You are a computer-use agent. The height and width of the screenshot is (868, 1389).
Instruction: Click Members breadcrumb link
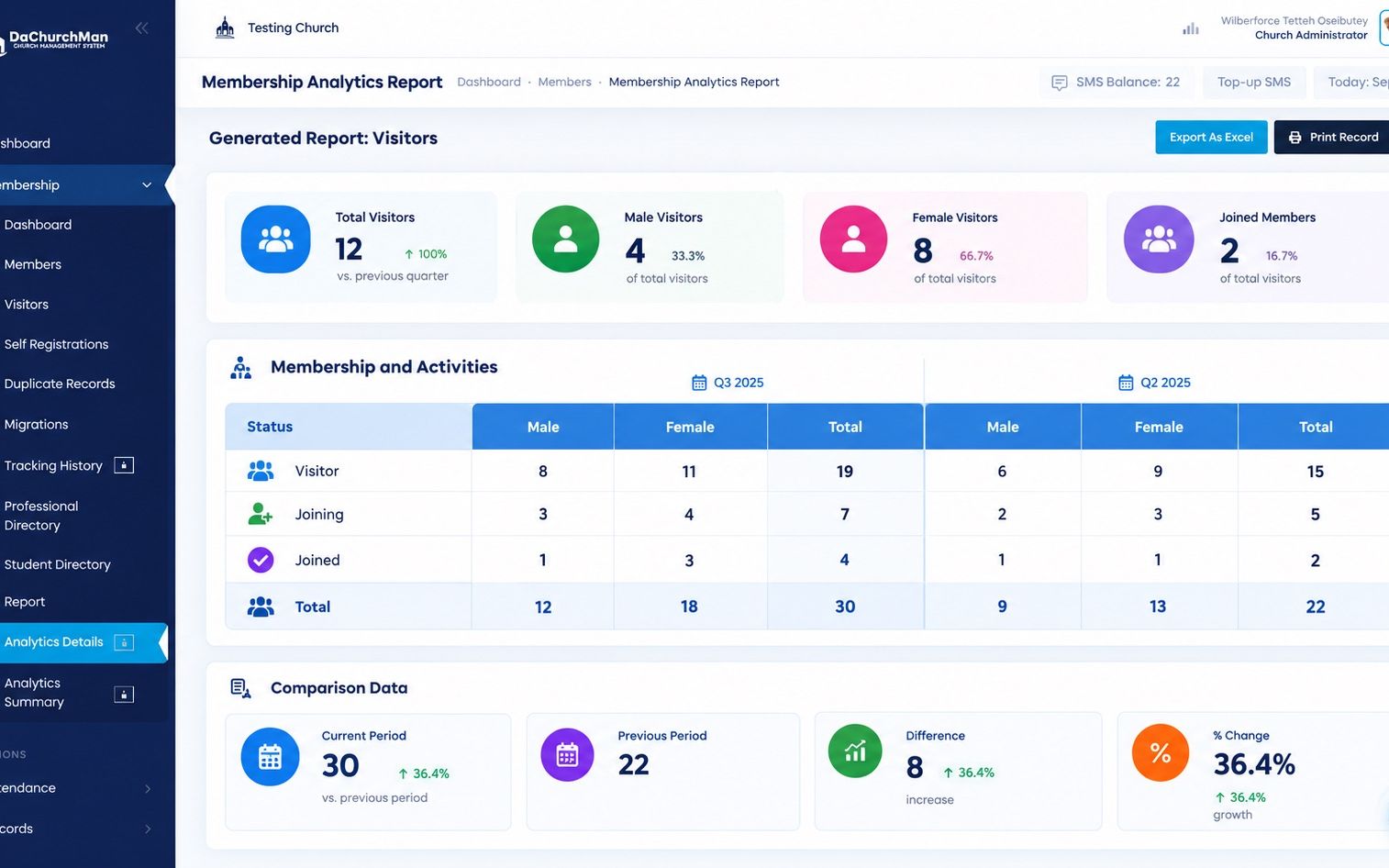coord(564,83)
